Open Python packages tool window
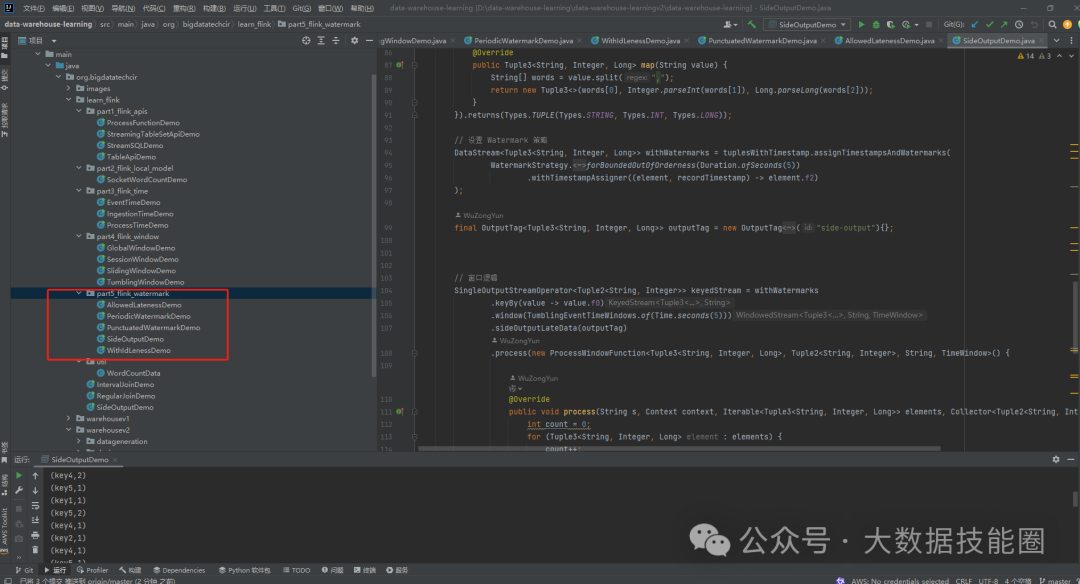Screen dimensions: 1080x584 [x=245, y=570]
